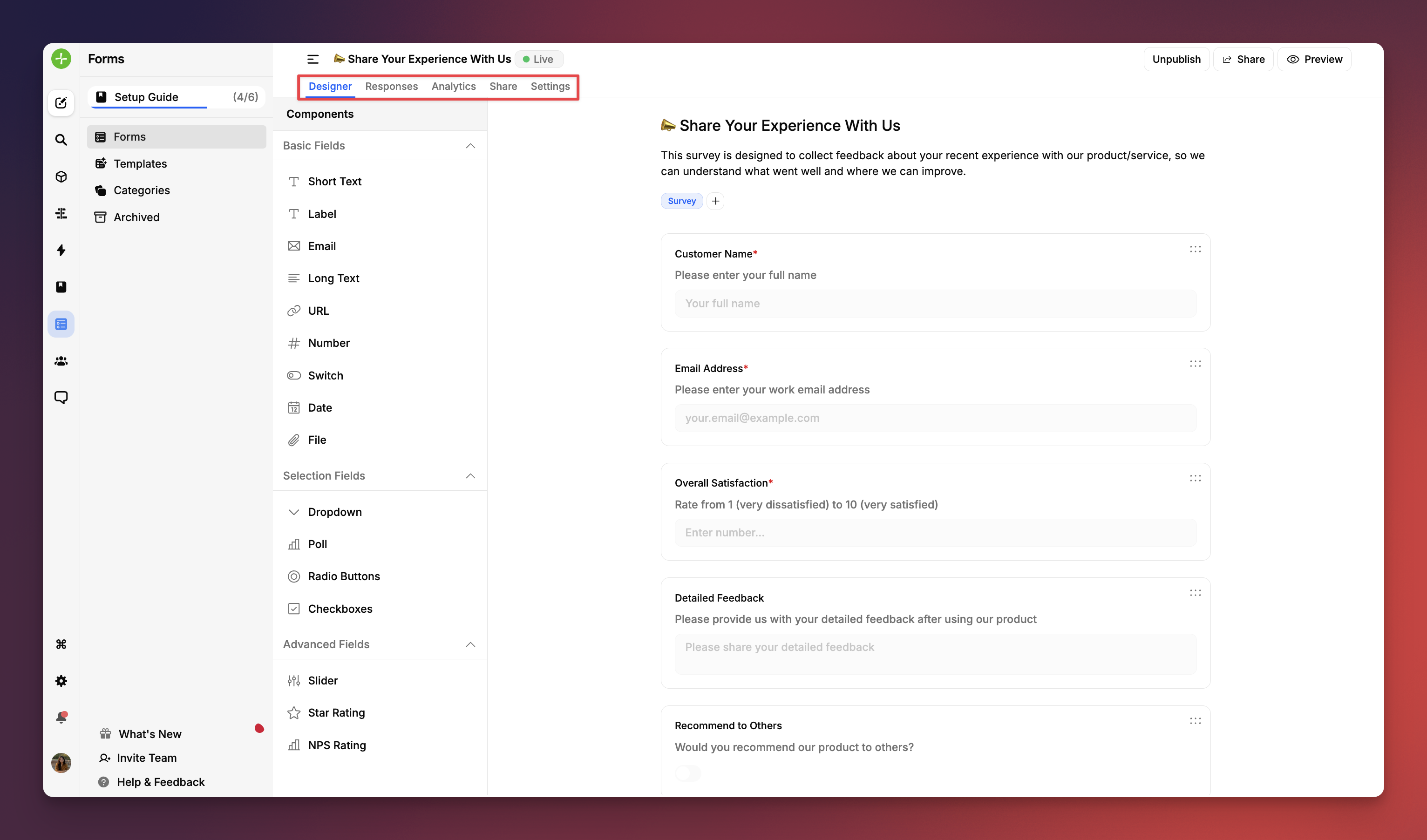Switch to the Analytics tab
Image resolution: width=1427 pixels, height=840 pixels.
(453, 86)
